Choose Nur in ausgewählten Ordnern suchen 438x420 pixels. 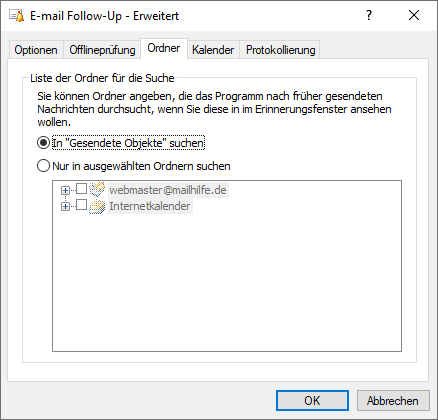[x=43, y=166]
